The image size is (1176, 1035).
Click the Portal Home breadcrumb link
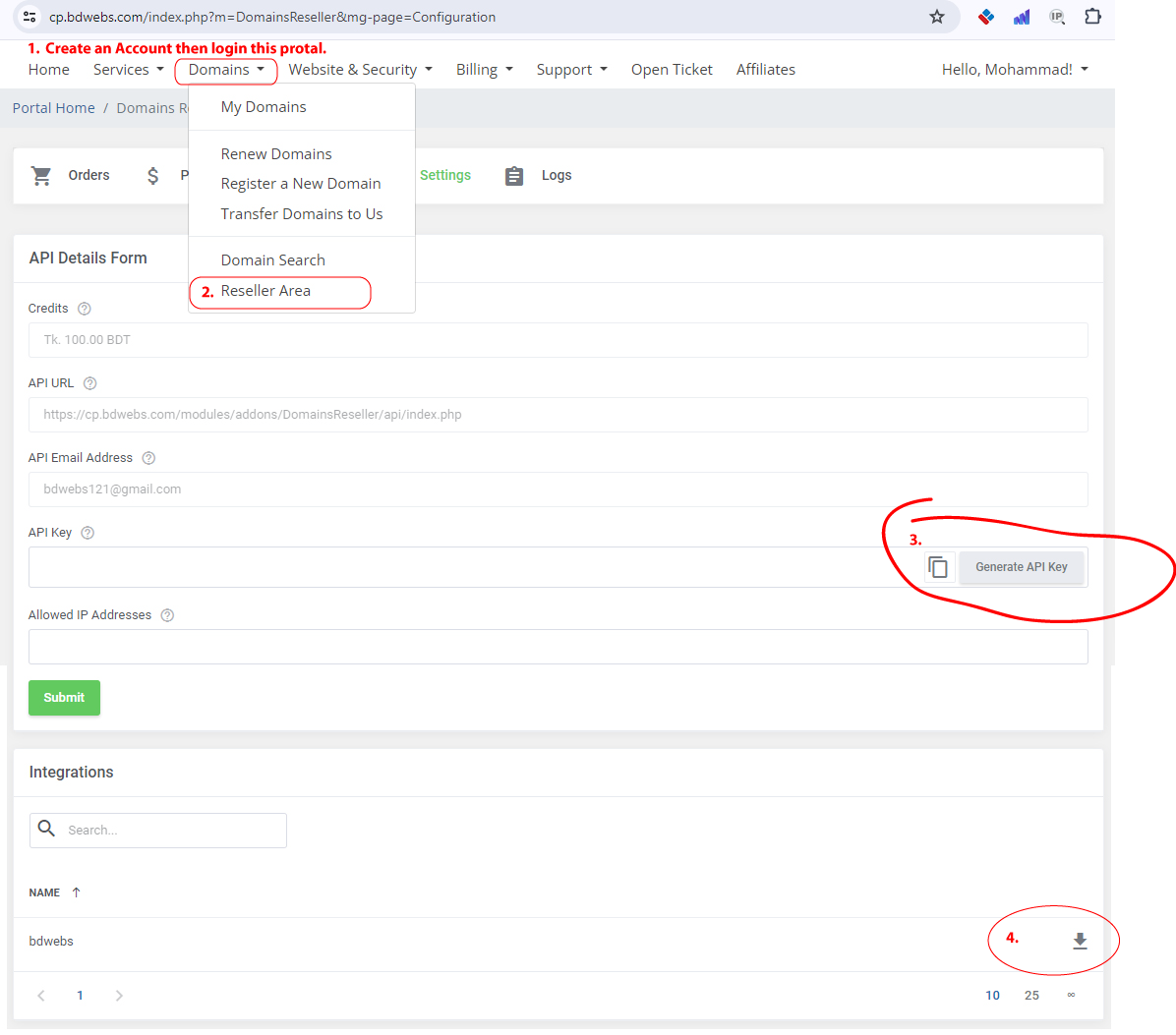point(54,108)
